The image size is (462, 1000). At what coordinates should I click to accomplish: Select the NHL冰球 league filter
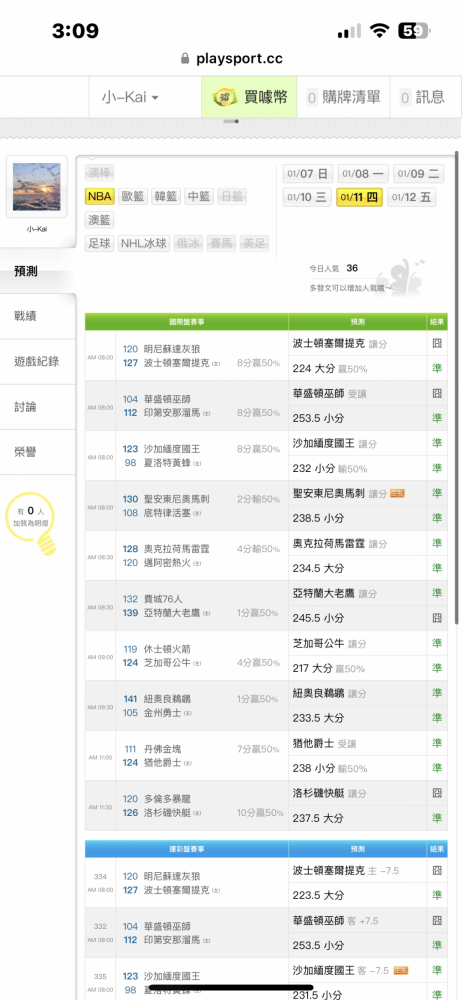point(144,243)
